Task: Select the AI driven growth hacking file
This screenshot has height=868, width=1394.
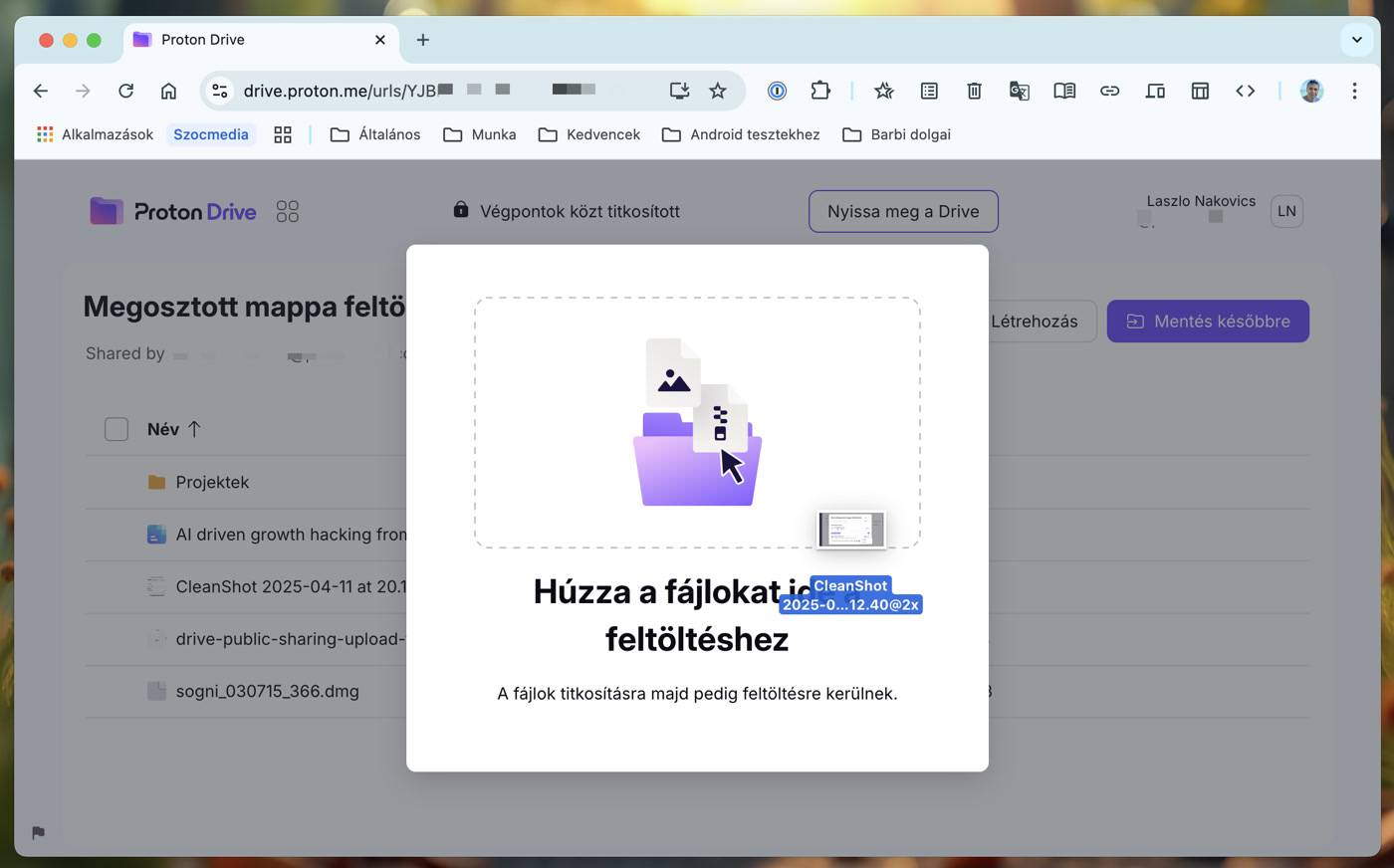Action: (697, 535)
